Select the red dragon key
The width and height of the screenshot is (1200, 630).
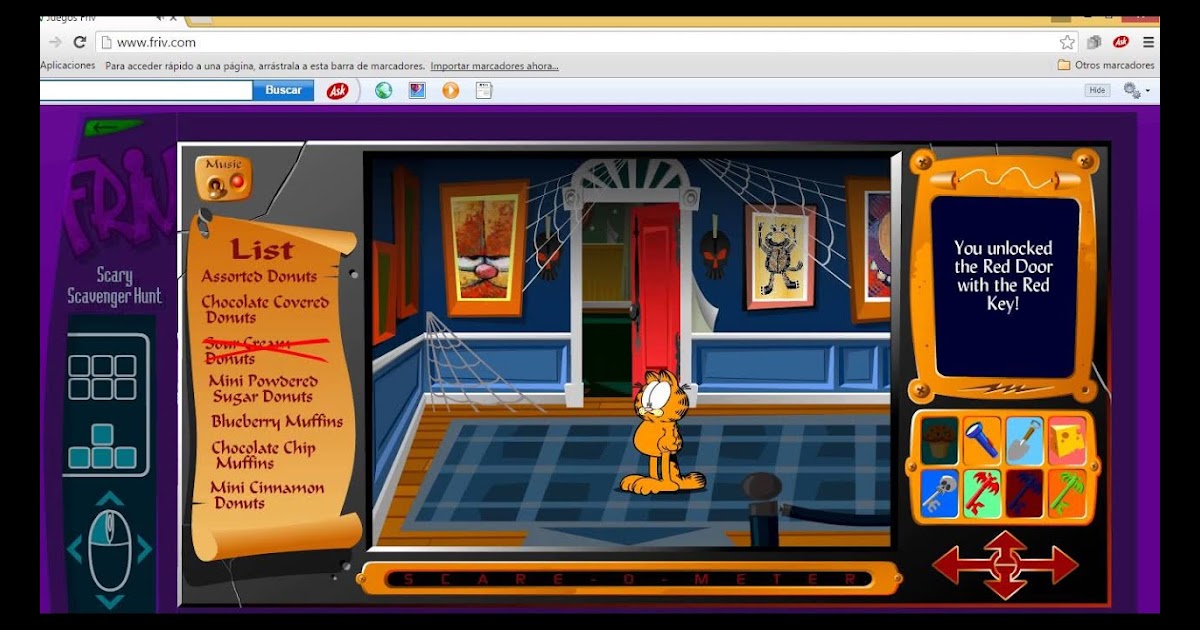click(x=982, y=494)
